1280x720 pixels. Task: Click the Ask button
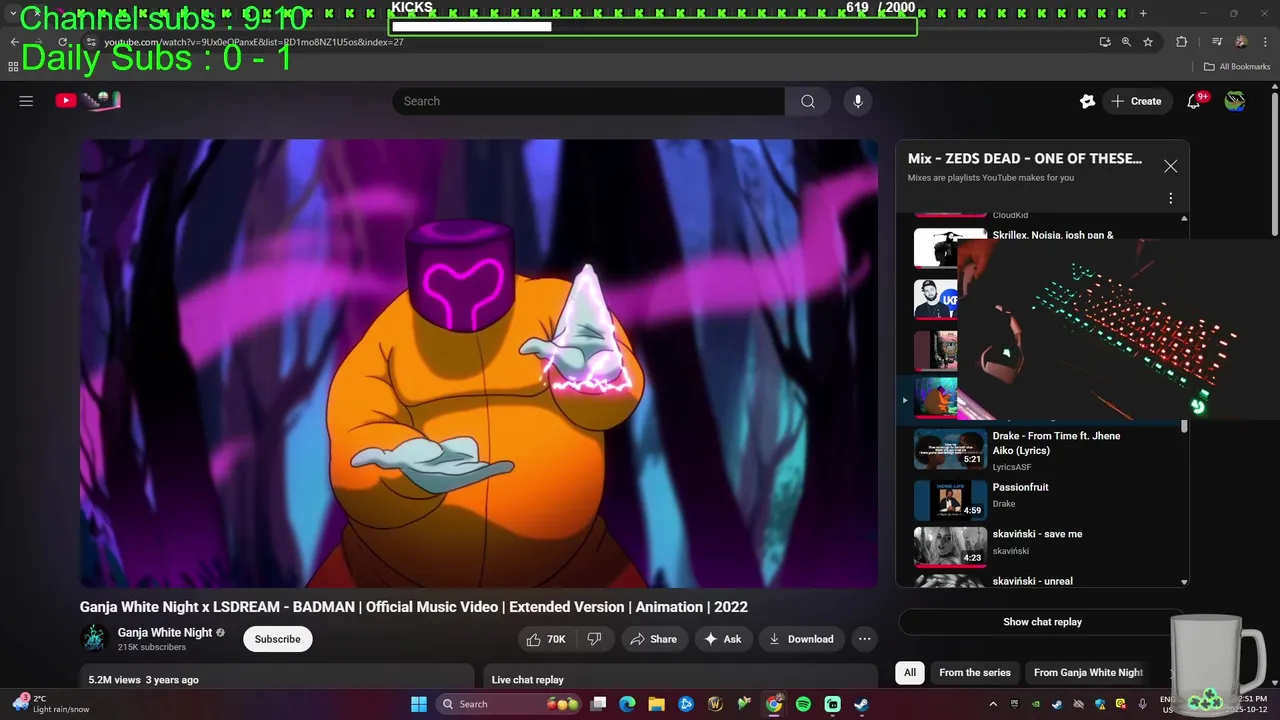point(723,639)
